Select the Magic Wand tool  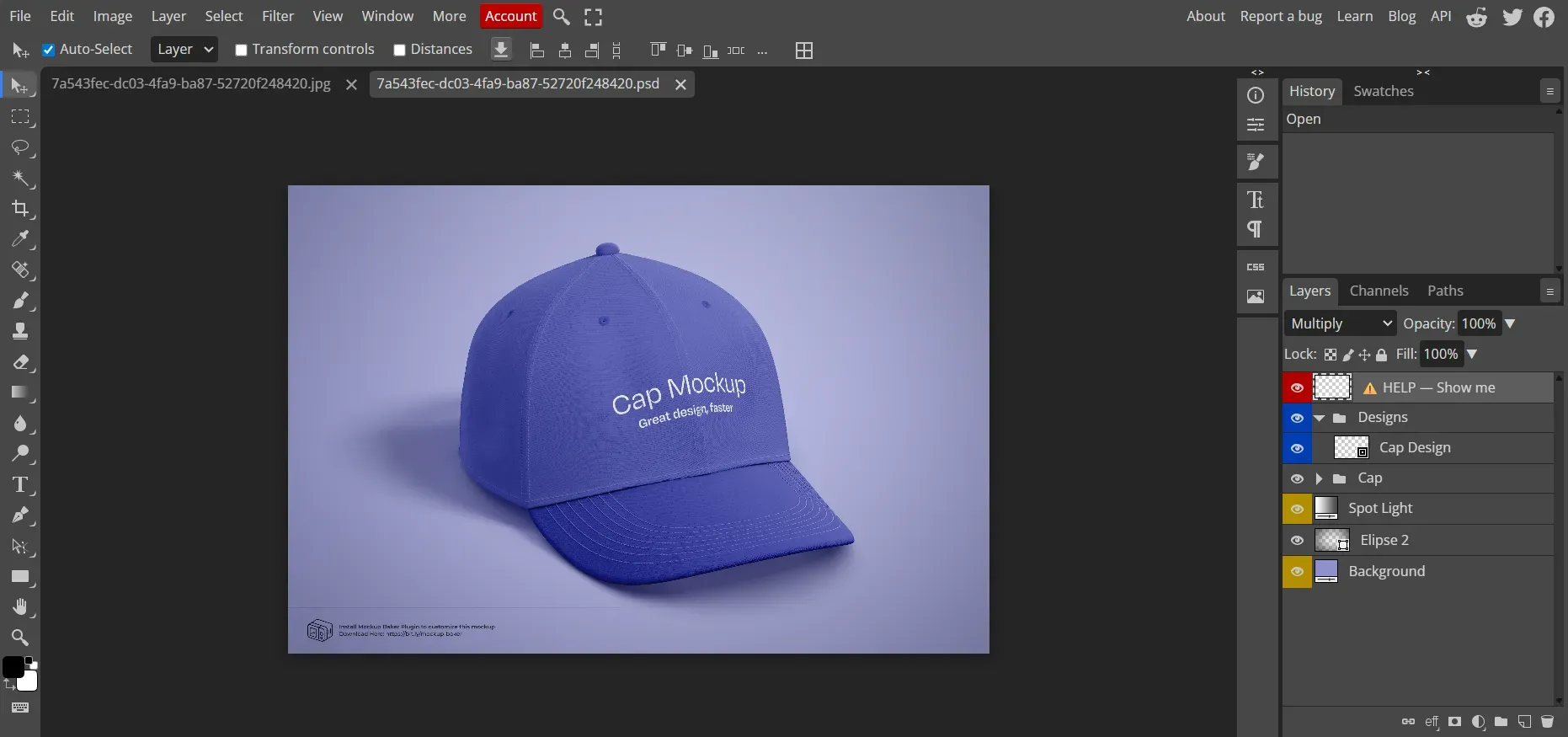coord(19,178)
